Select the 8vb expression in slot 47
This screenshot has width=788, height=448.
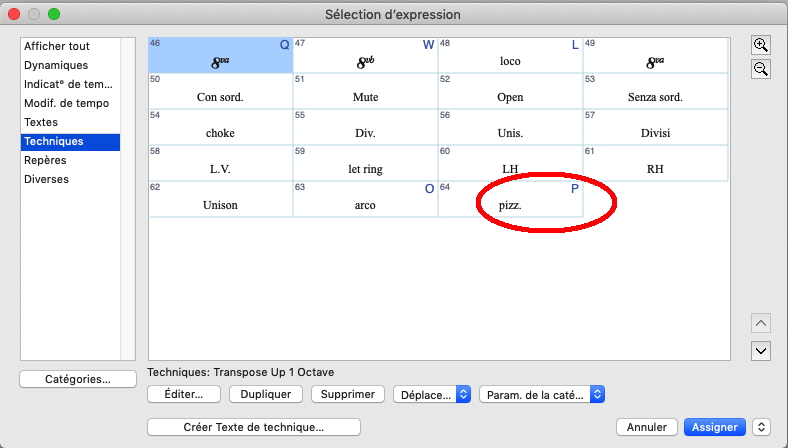pyautogui.click(x=365, y=54)
